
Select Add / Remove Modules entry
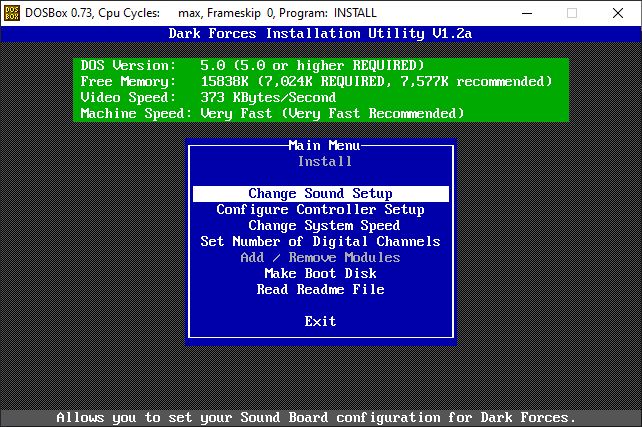tap(320, 257)
